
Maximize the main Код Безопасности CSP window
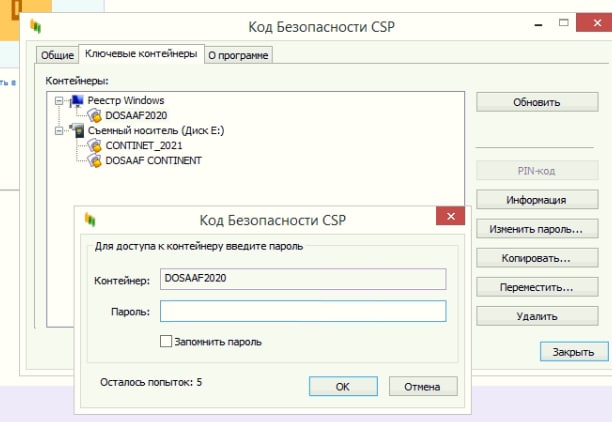click(564, 23)
